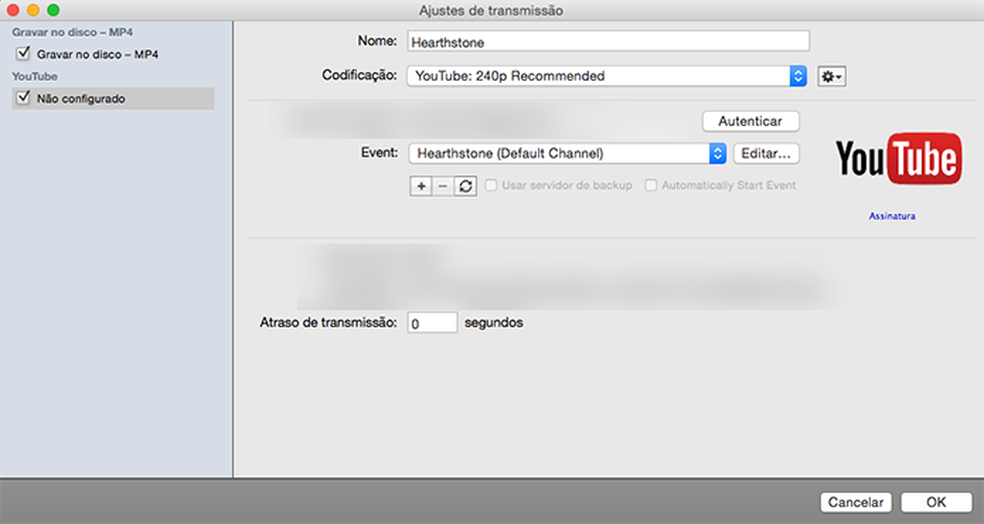Toggle the Gravar no disco – MP4 checkbox

pos(23,53)
